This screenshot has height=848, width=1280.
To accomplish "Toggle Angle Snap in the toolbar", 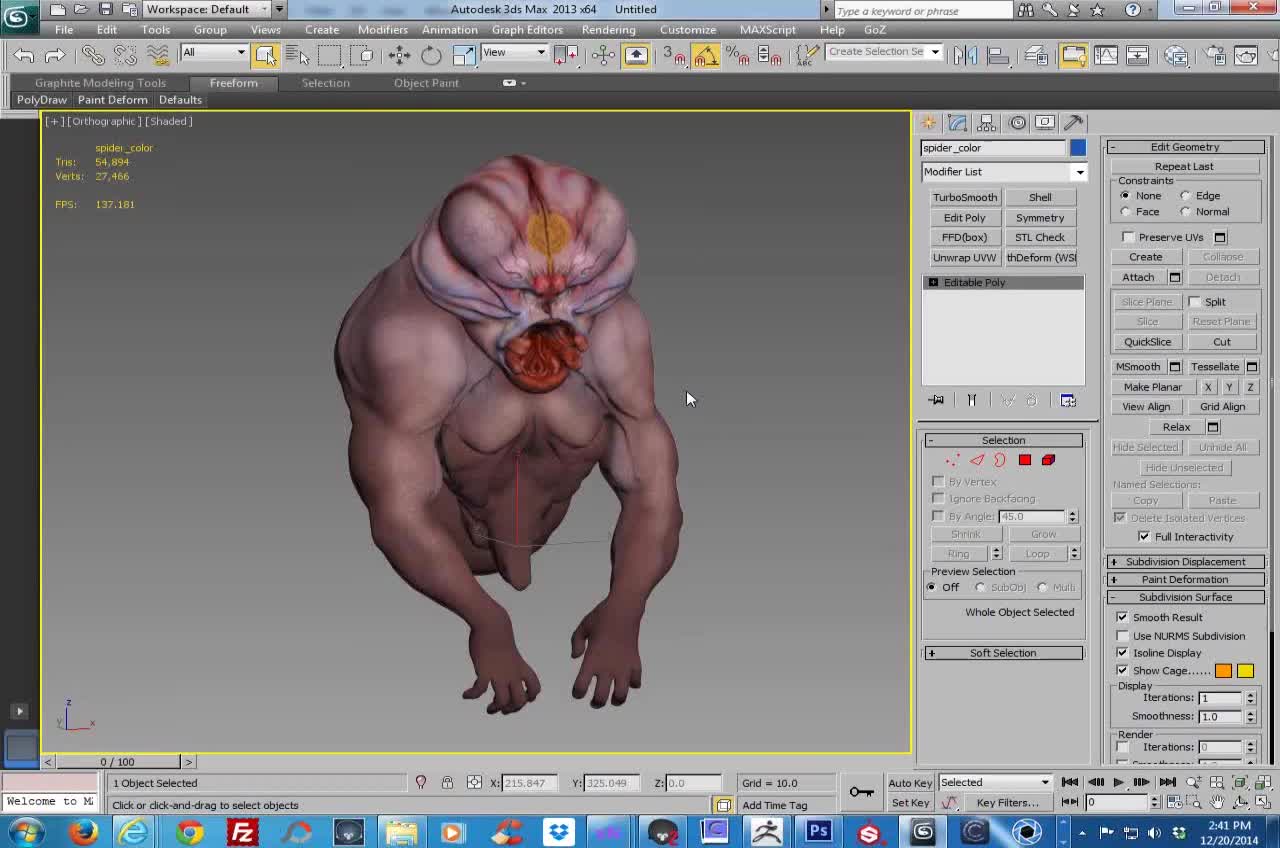I will (706, 55).
